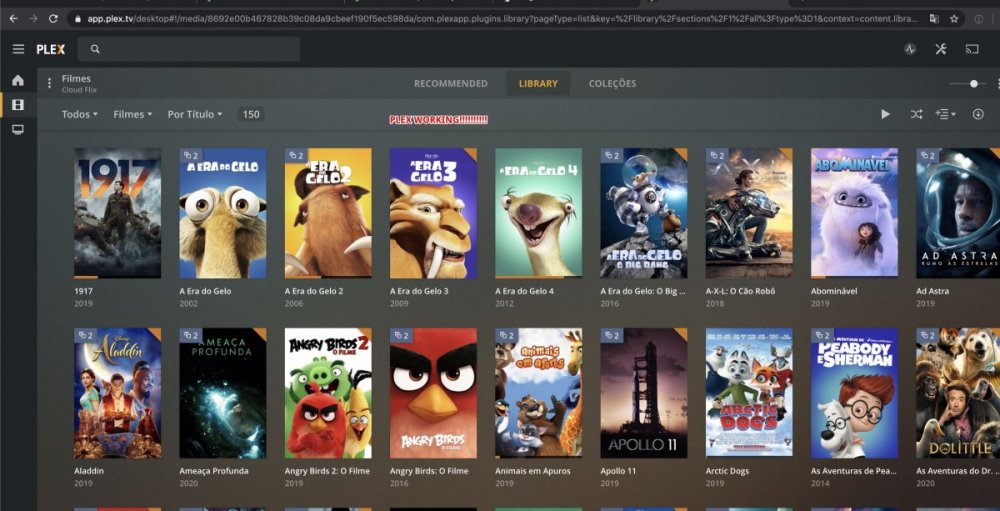Click in the Plex search field
Viewport: 1000px width, 511px height.
(189, 49)
